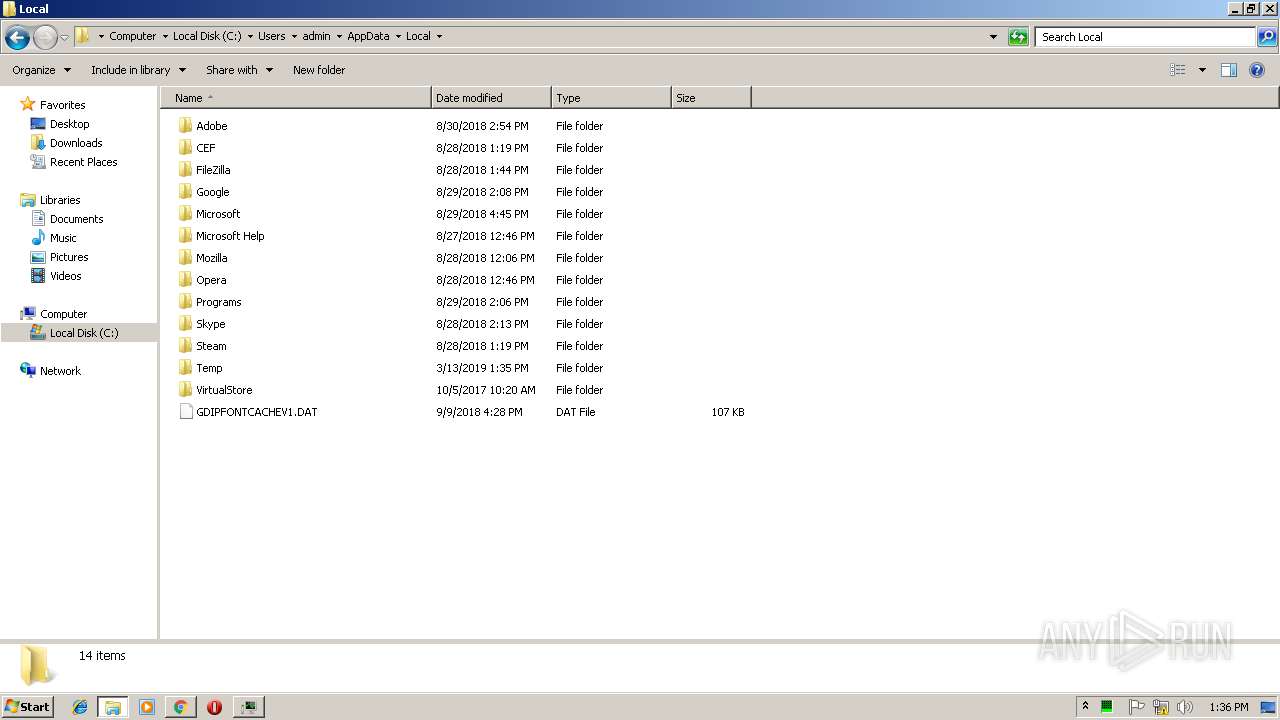This screenshot has height=720, width=1280.
Task: Click the Forward navigation arrow
Action: (x=45, y=38)
